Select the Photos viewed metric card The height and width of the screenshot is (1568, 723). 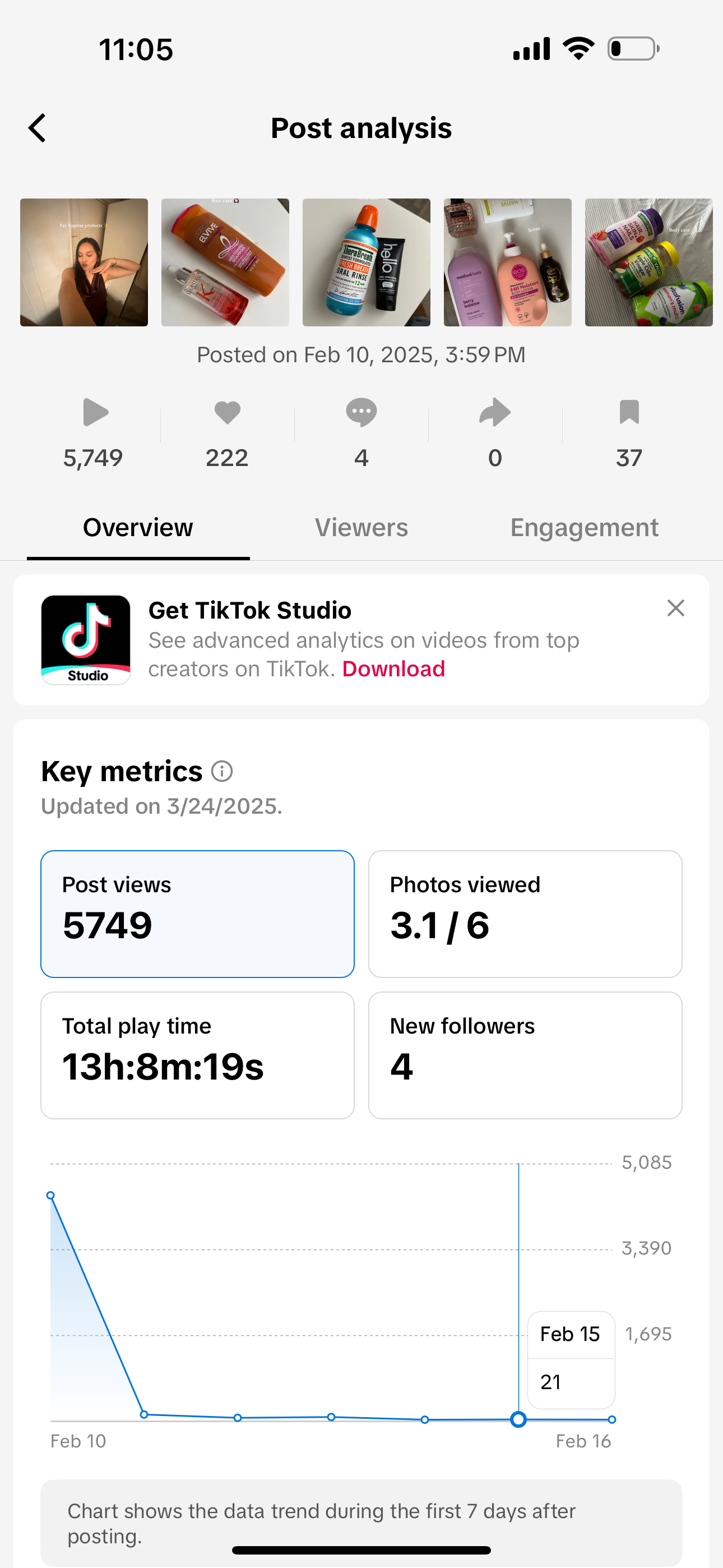525,914
